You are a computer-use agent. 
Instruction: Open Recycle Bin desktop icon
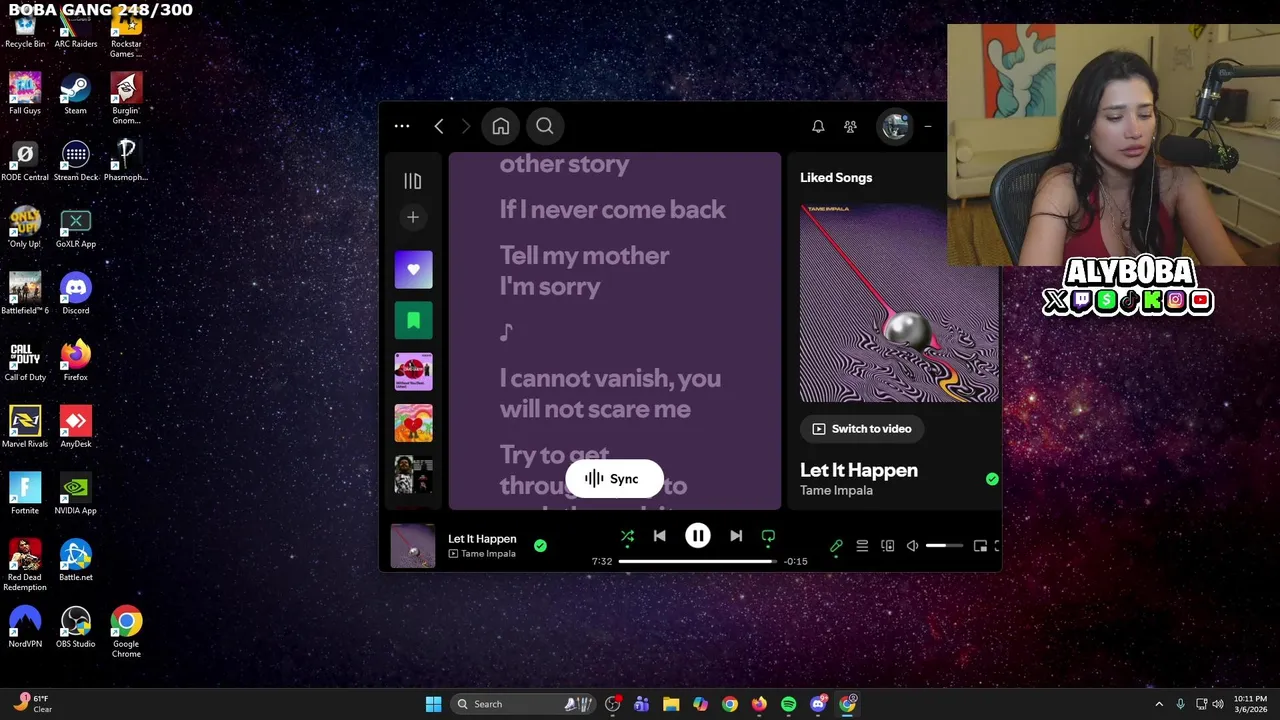pyautogui.click(x=25, y=28)
